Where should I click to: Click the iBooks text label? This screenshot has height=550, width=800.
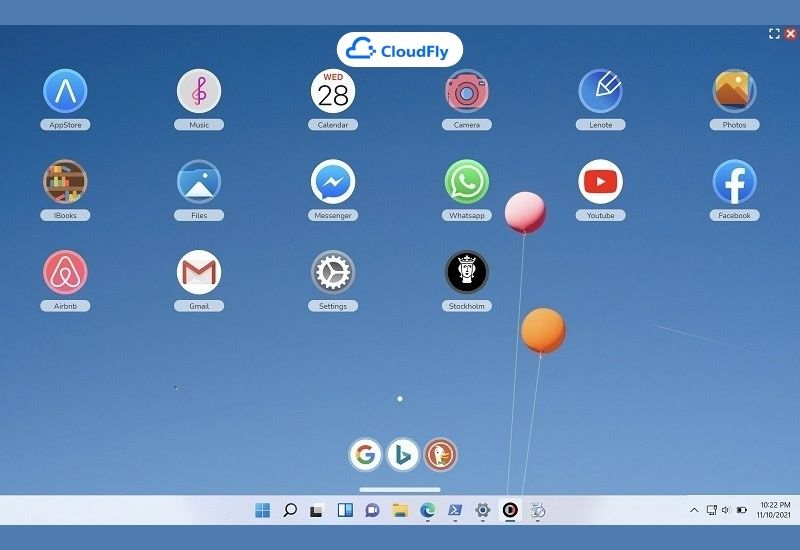(x=65, y=215)
